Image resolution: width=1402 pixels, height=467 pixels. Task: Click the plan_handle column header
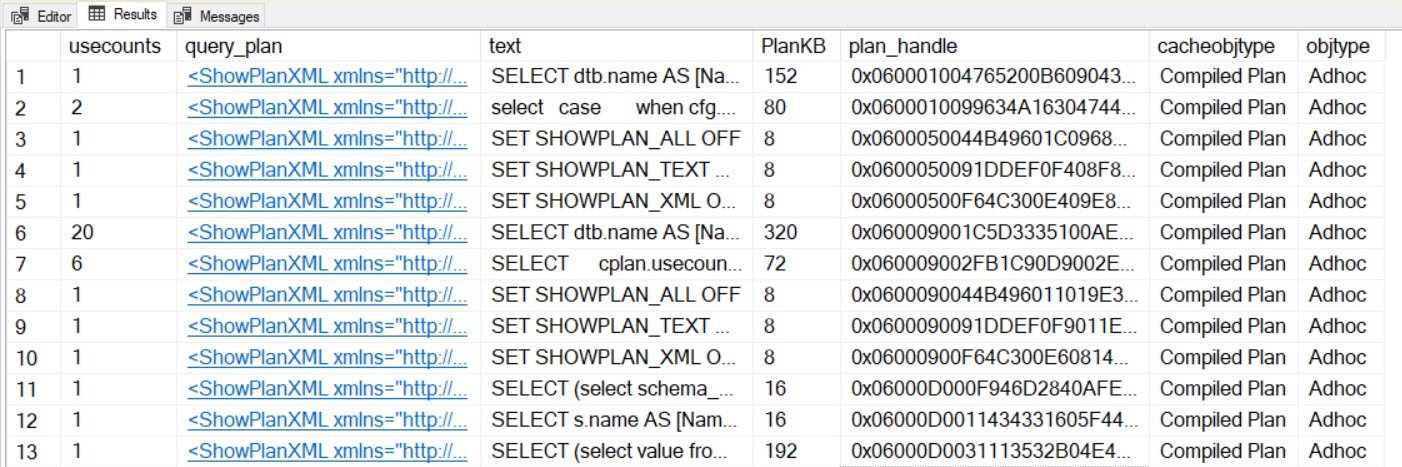pyautogui.click(x=903, y=46)
